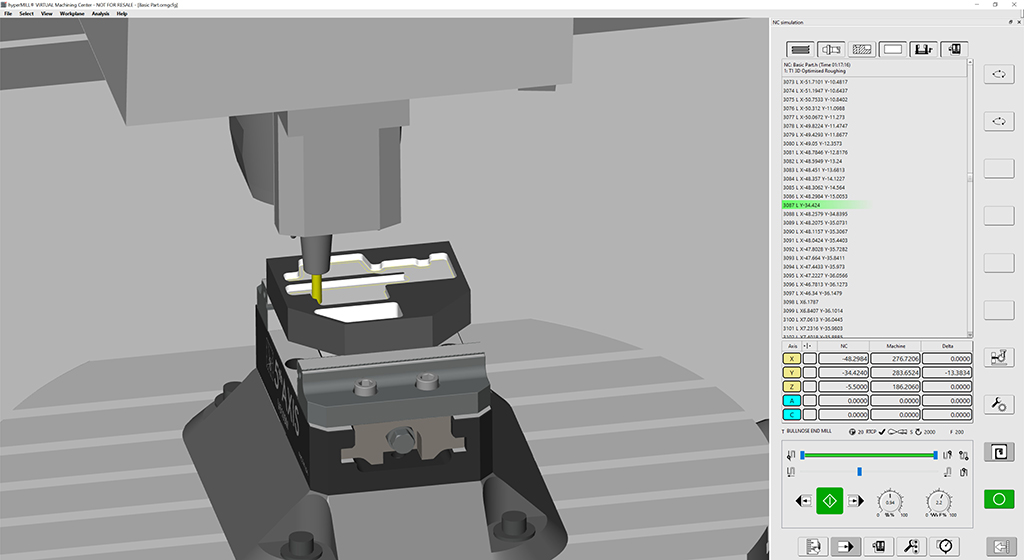Click the machine view icon at bottom row
This screenshot has height=560, width=1024.
point(879,546)
